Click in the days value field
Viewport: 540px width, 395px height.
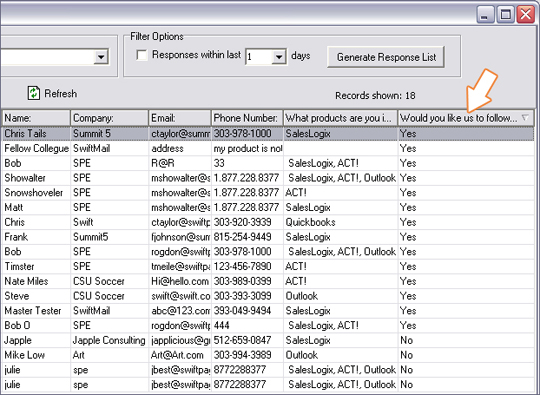point(259,56)
